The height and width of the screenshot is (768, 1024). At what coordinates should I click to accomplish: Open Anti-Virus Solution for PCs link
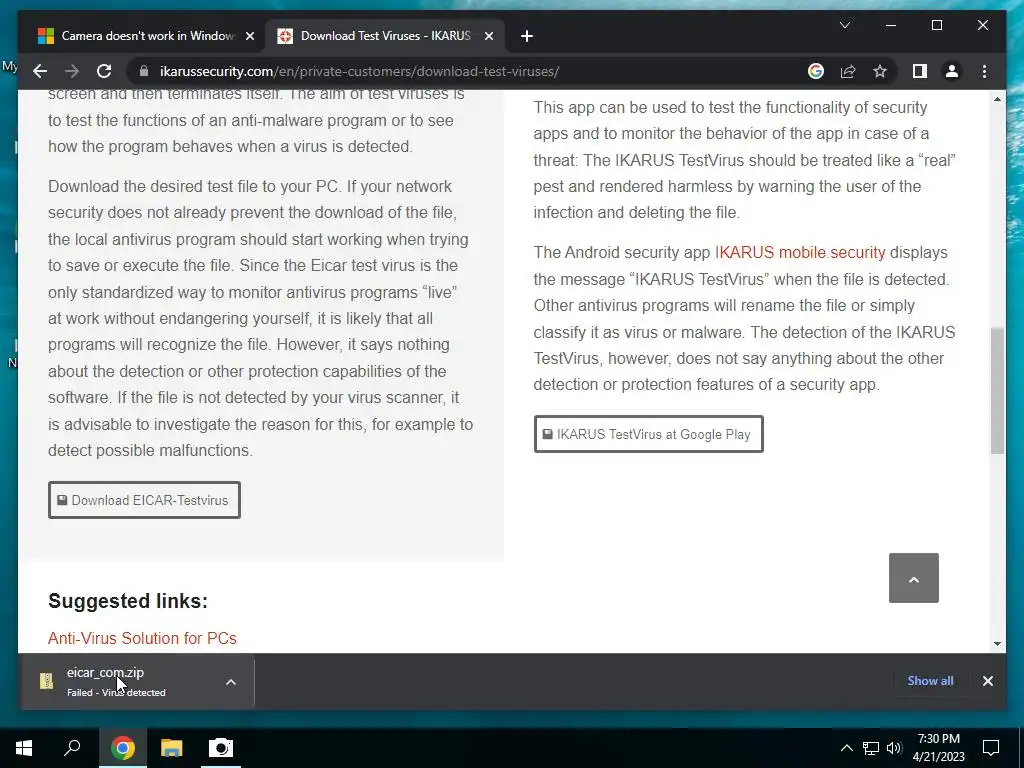(x=142, y=638)
